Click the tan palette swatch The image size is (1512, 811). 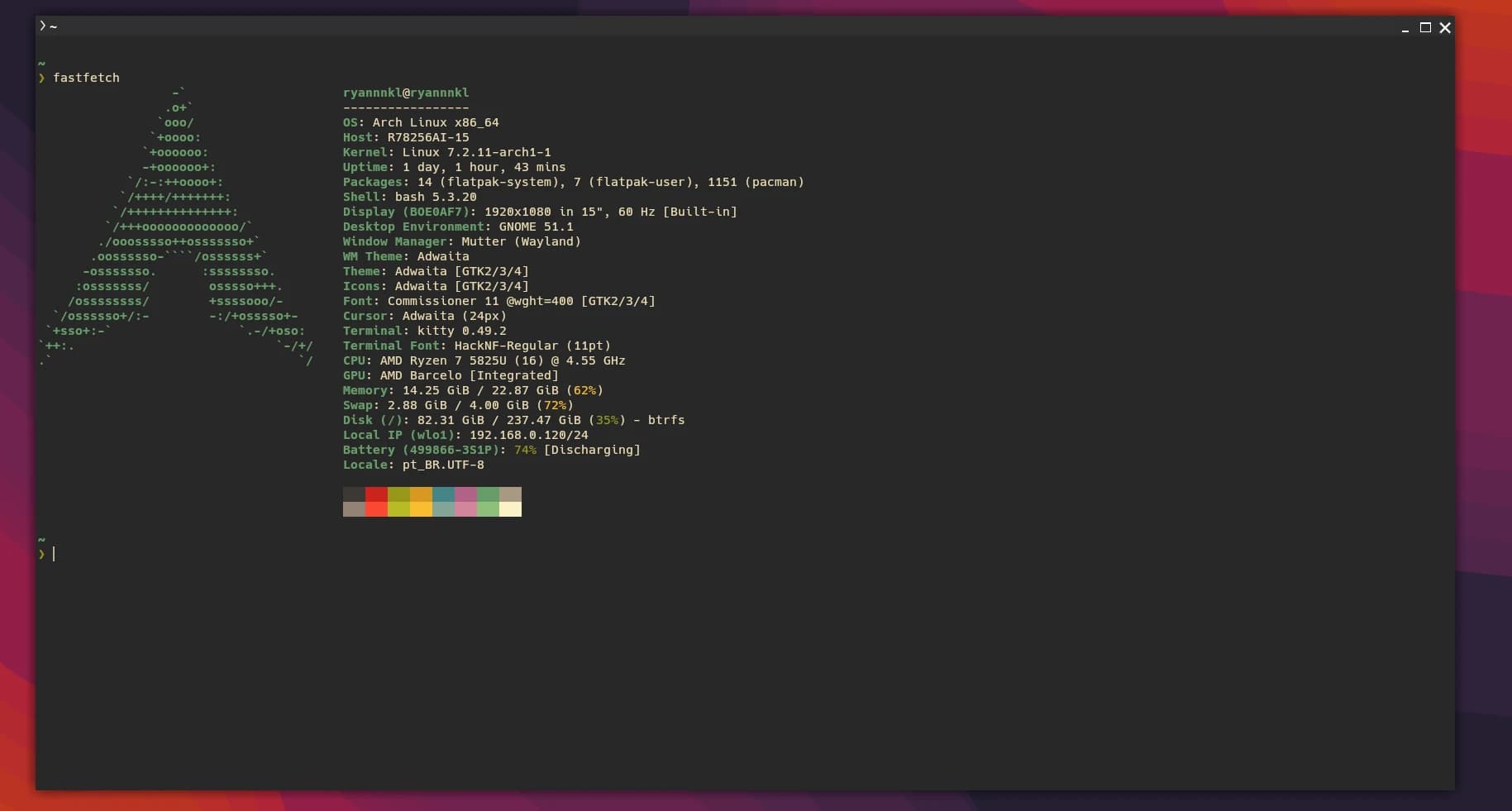pos(510,494)
